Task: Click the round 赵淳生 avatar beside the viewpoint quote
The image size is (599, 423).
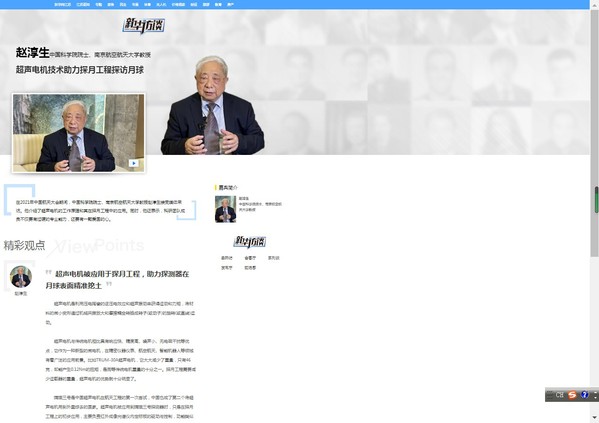Action: [21, 277]
